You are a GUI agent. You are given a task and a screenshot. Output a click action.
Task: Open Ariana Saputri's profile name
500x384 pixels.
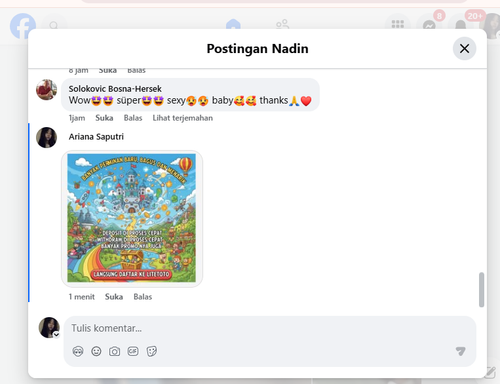coord(96,137)
